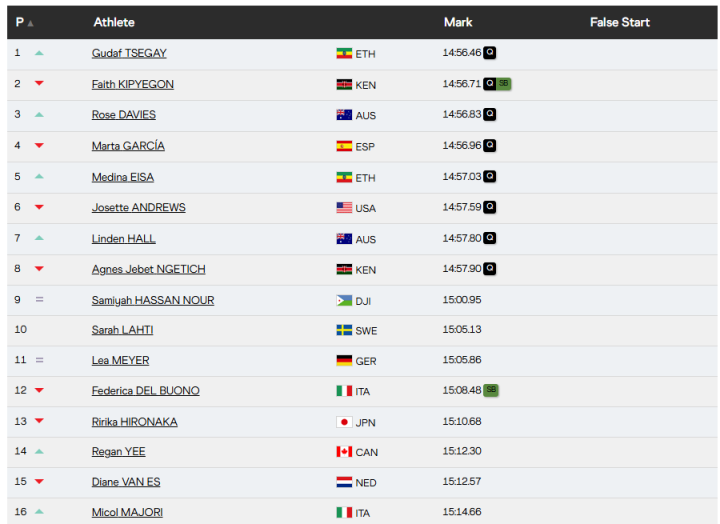Open Micol MAJORI athlete link
This screenshot has width=720, height=524.
pyautogui.click(x=125, y=513)
